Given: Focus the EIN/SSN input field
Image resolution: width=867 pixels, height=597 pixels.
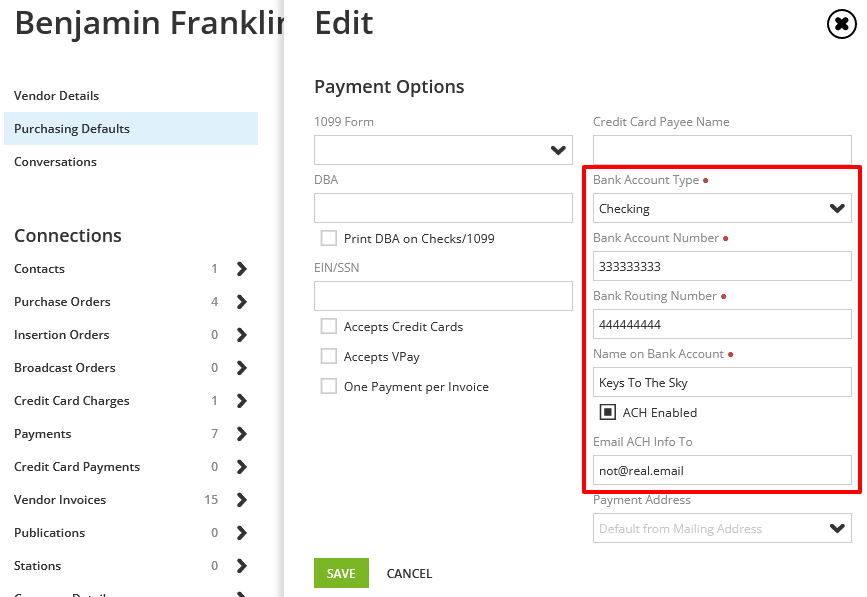Looking at the screenshot, I should click(x=443, y=296).
